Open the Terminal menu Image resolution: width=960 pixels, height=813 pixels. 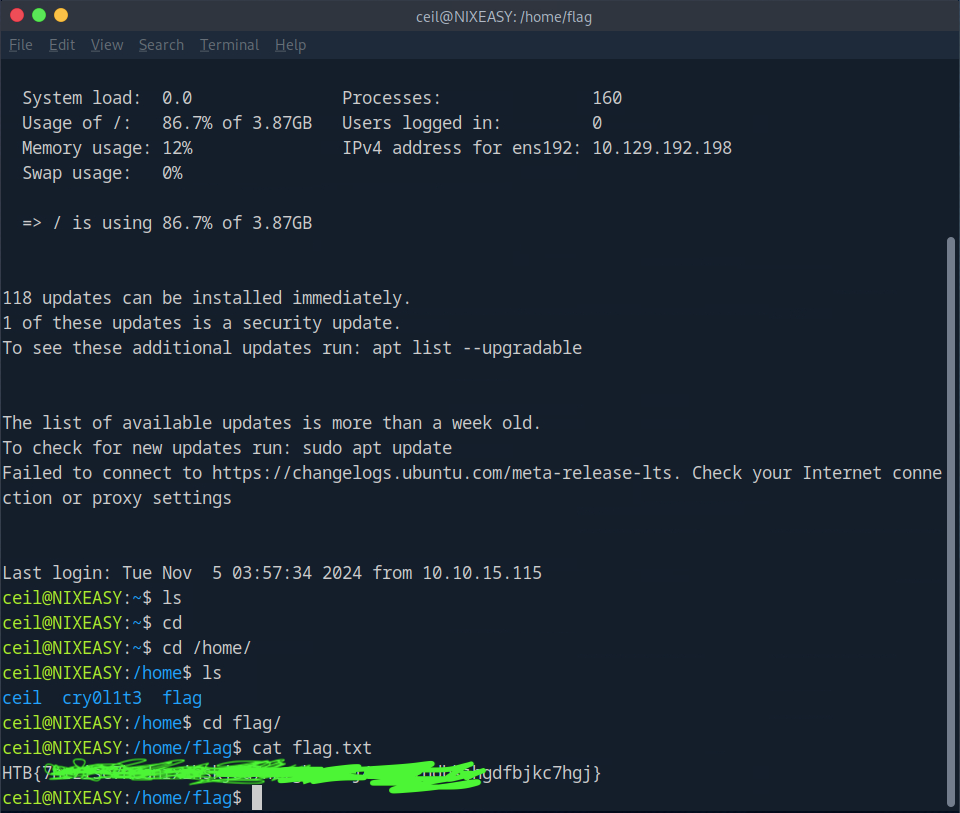pos(229,45)
